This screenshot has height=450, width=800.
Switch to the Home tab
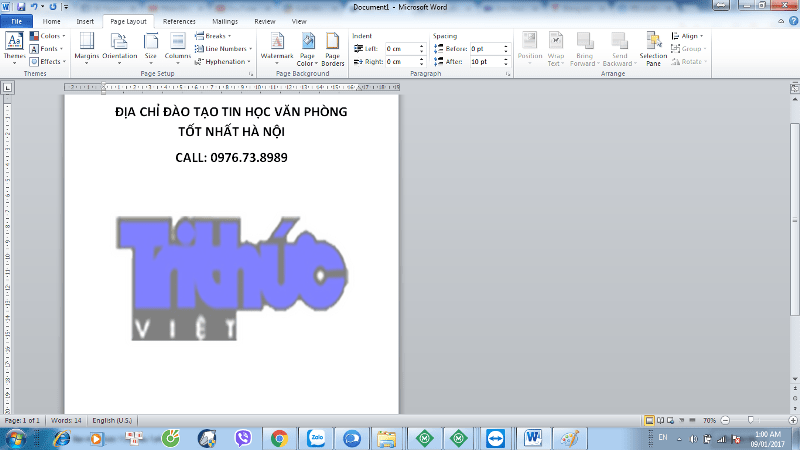(x=51, y=21)
